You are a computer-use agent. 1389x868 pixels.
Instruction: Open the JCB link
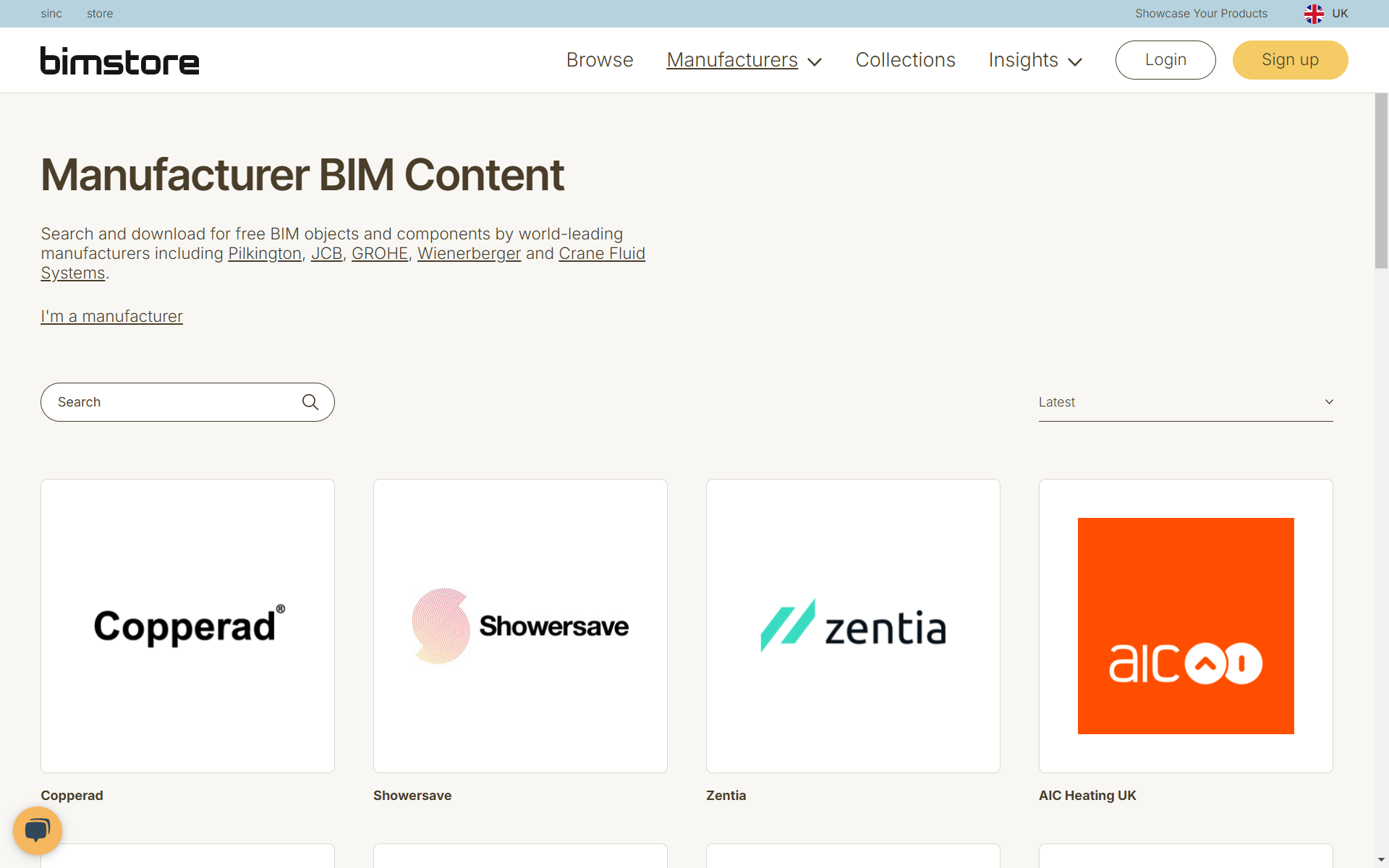click(326, 254)
